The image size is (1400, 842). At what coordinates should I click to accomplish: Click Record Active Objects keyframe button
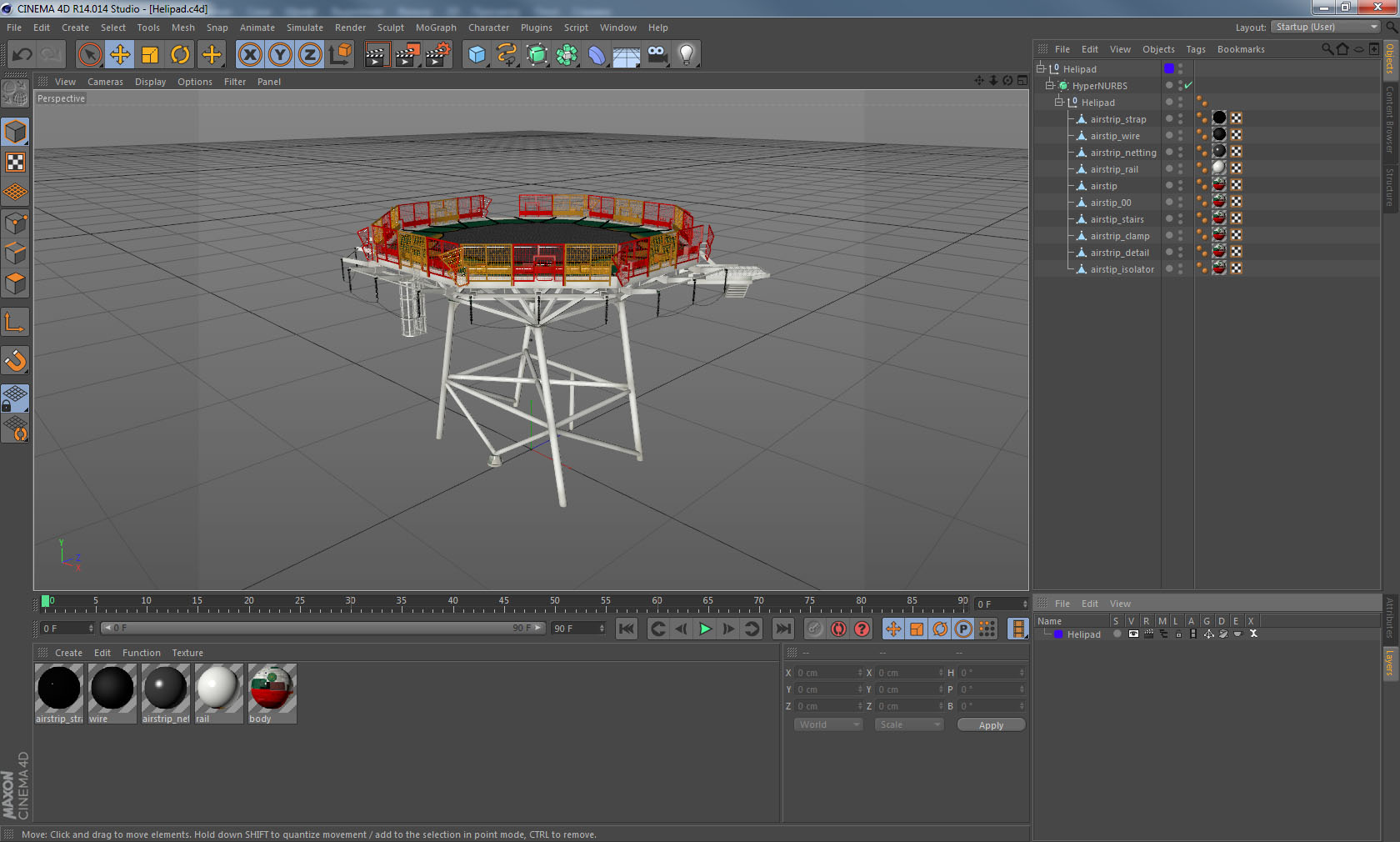[815, 629]
